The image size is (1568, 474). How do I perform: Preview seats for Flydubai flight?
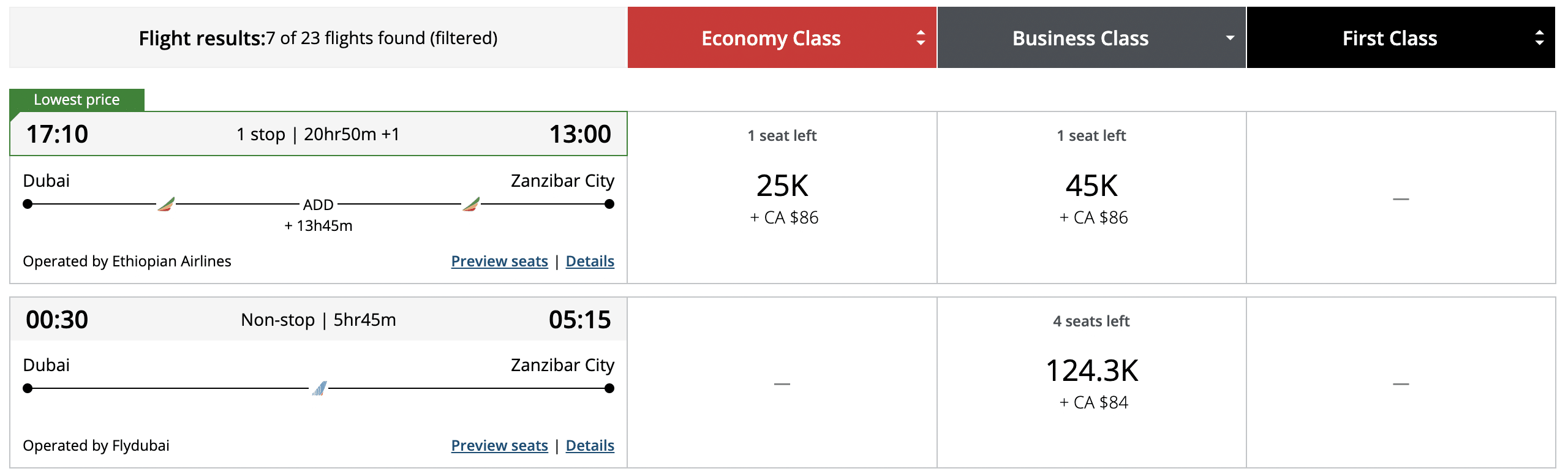(x=499, y=446)
